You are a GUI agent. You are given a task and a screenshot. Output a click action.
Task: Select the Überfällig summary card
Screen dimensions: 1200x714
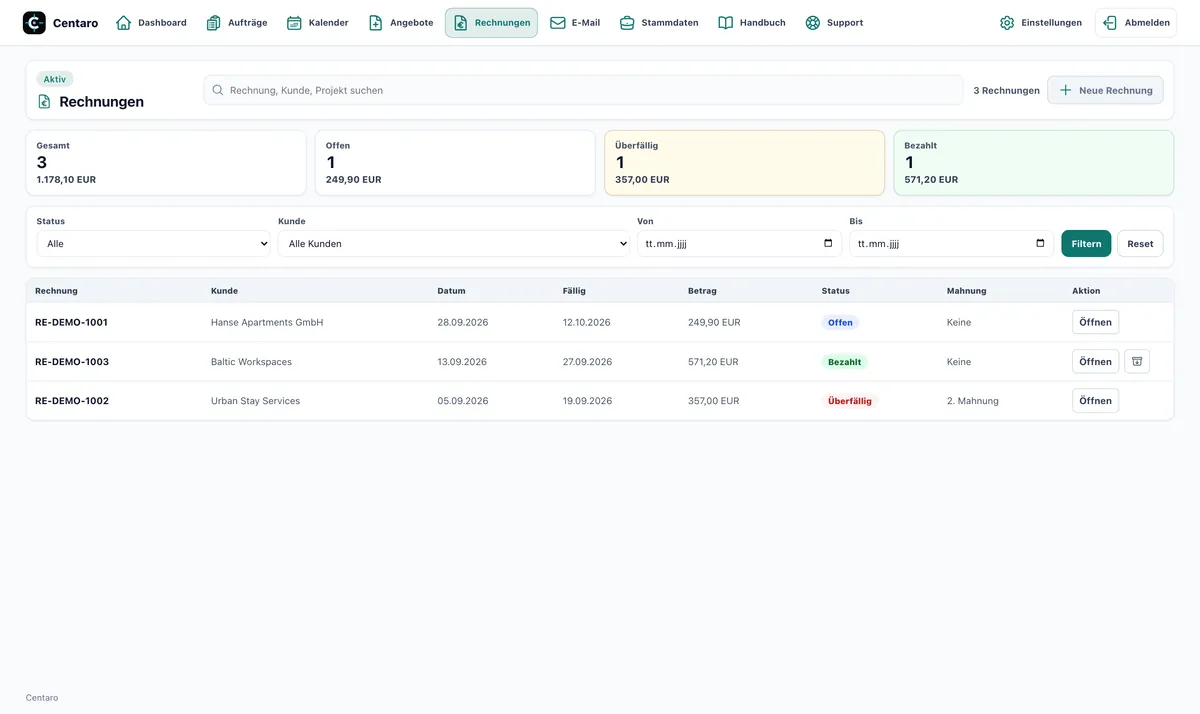(745, 163)
